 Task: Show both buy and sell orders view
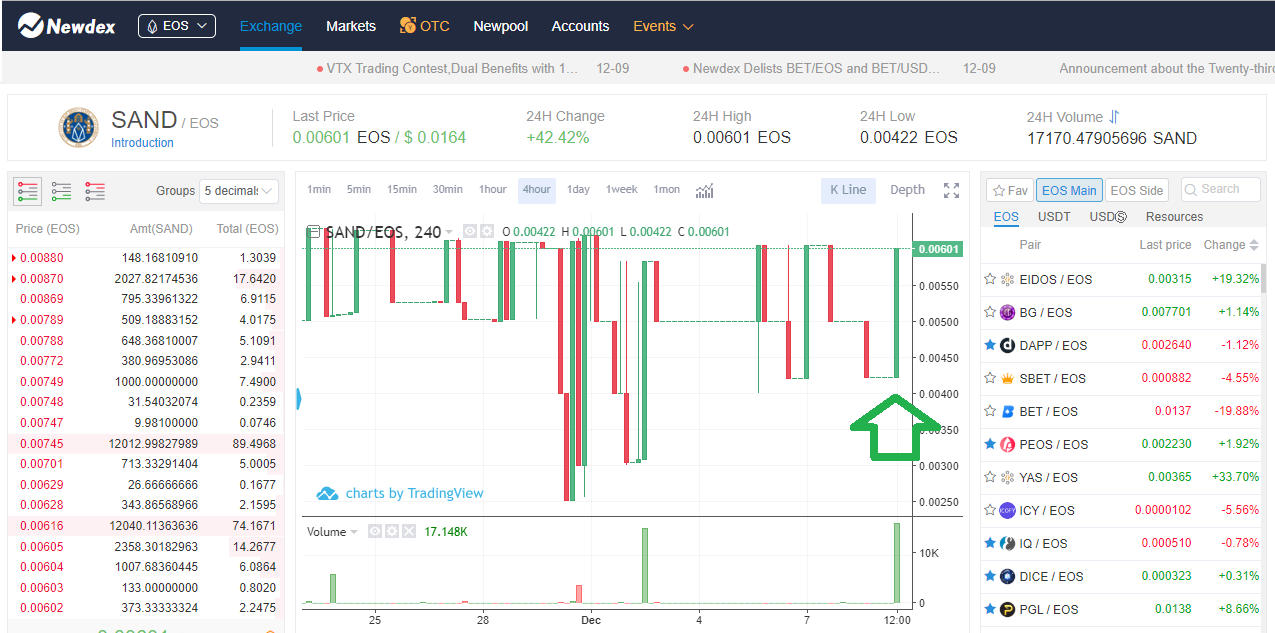pyautogui.click(x=28, y=190)
